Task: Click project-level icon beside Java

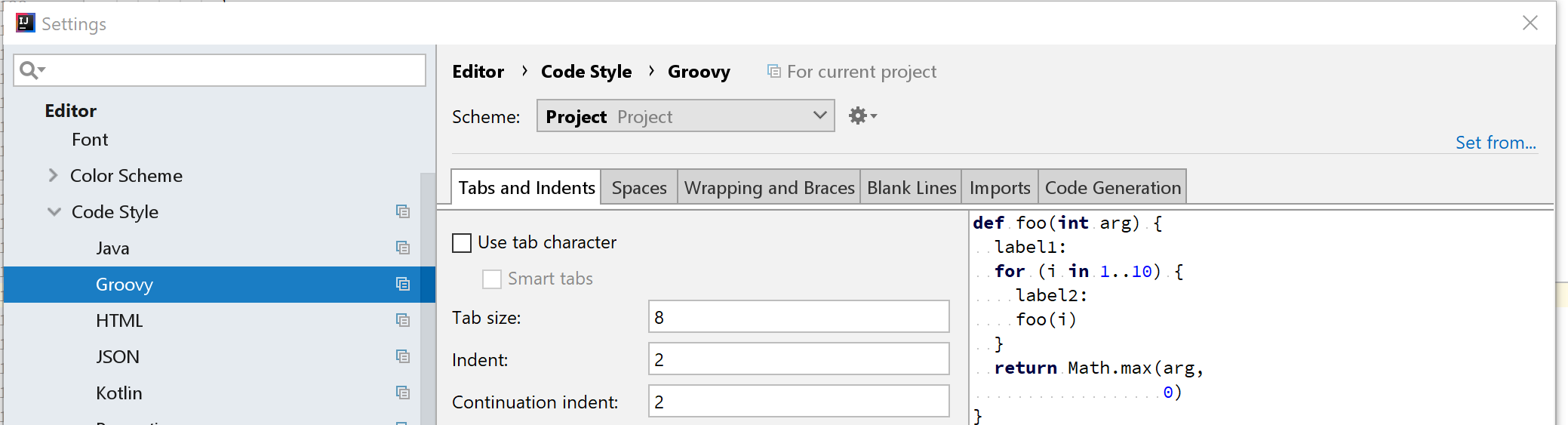Action: pyautogui.click(x=403, y=248)
